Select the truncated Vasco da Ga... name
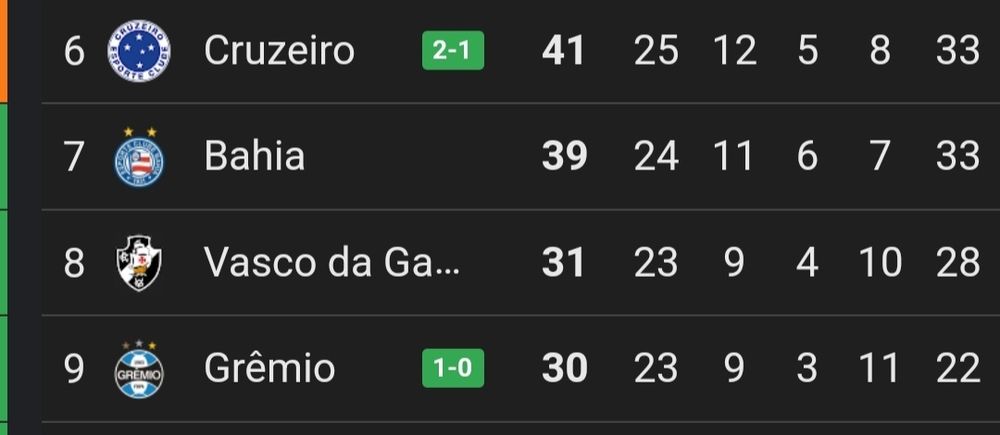The height and width of the screenshot is (435, 1000). coord(332,262)
